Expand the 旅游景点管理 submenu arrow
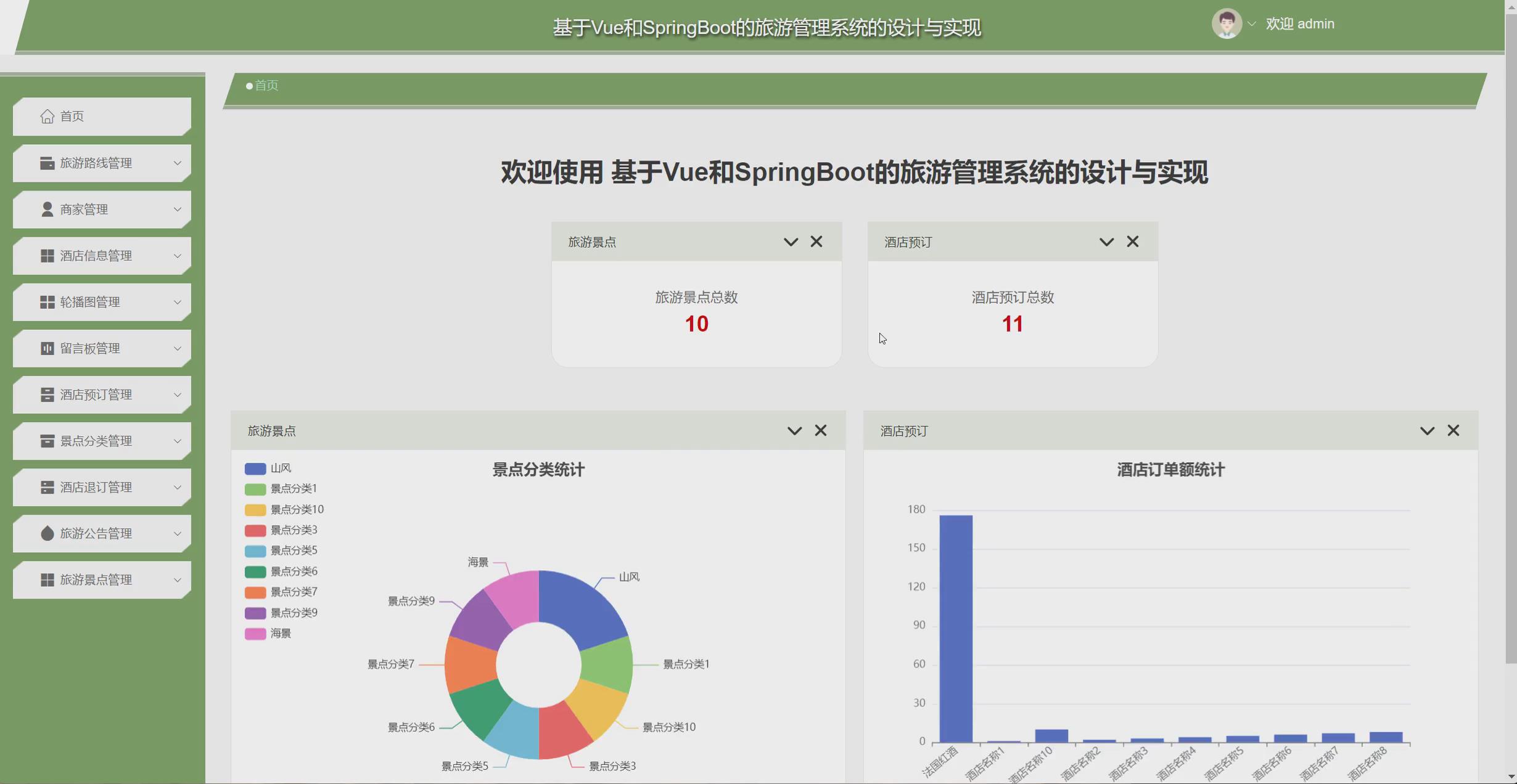The image size is (1517, 784). 178,580
